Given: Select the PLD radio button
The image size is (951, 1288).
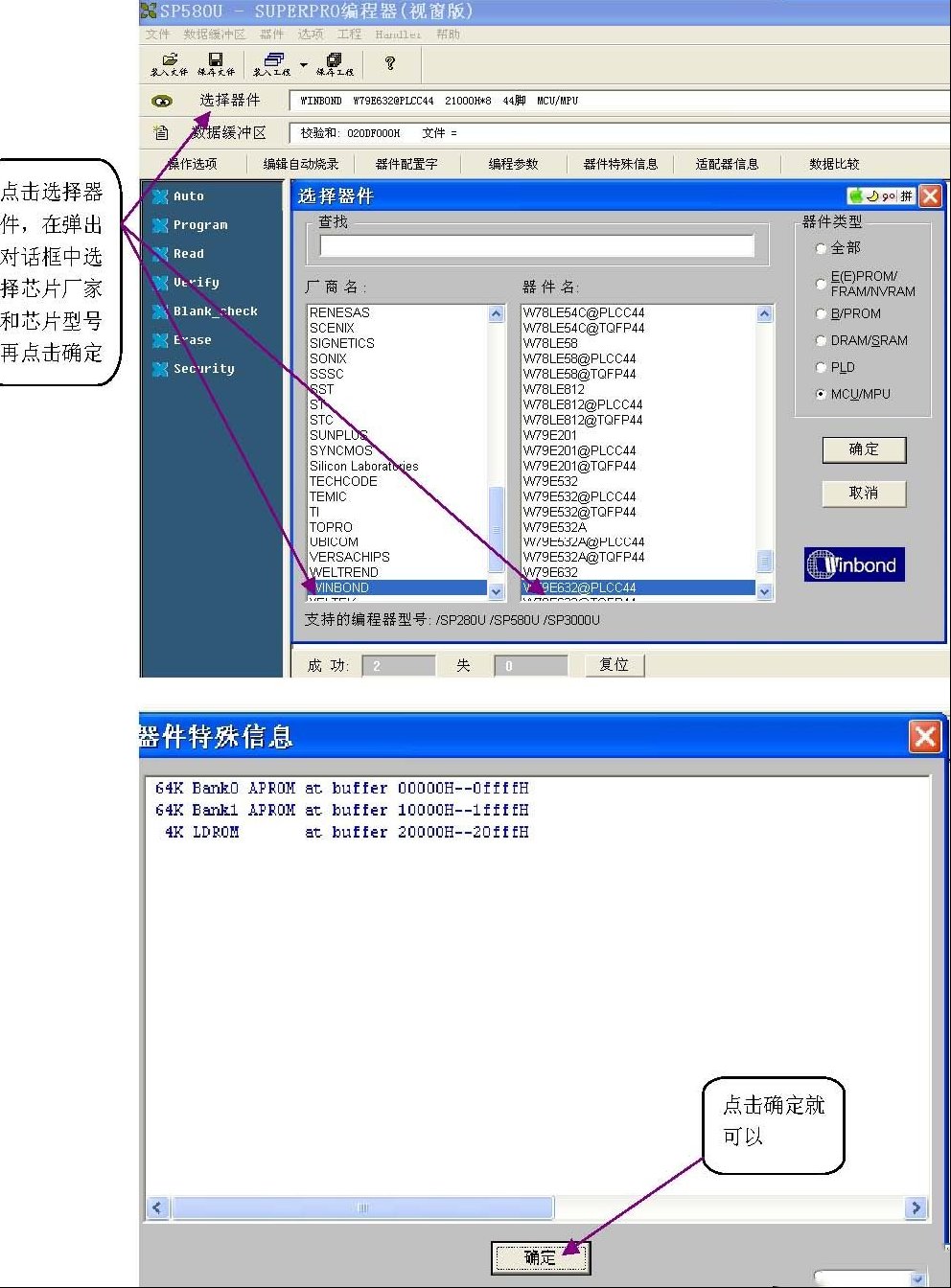Looking at the screenshot, I should point(821,367).
